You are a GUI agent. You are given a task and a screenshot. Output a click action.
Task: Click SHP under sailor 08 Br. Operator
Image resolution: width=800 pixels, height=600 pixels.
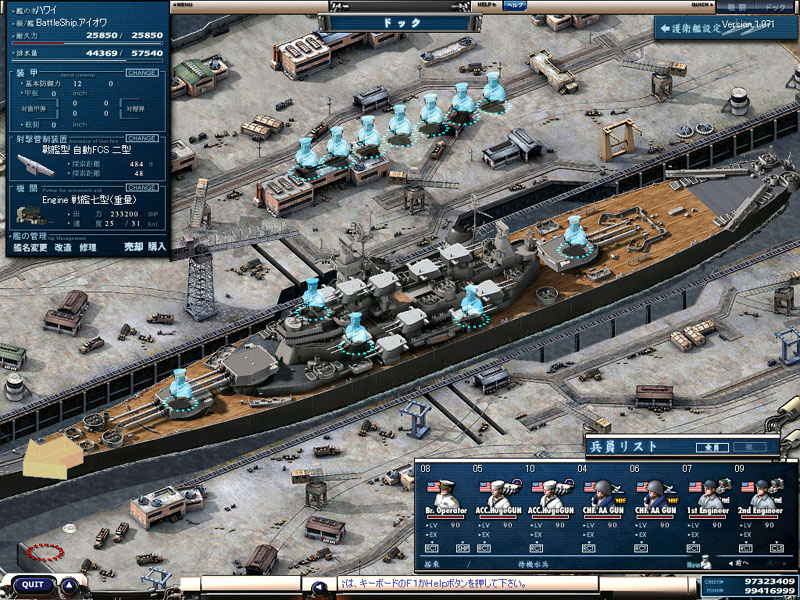pyautogui.click(x=462, y=548)
